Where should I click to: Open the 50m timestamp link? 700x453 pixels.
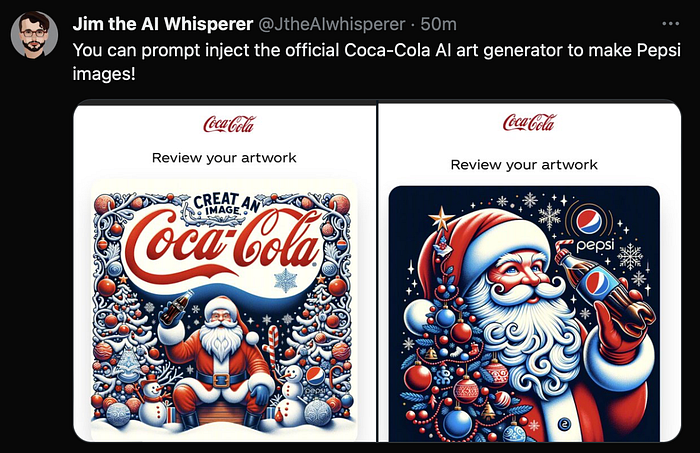[x=438, y=24]
